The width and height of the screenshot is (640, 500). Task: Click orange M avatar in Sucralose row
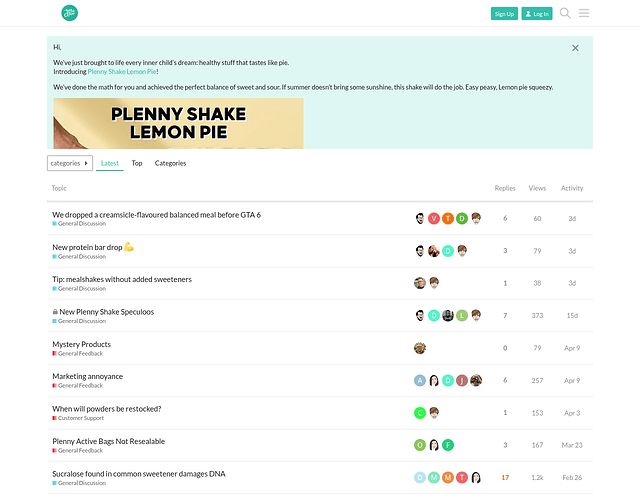[x=448, y=478]
